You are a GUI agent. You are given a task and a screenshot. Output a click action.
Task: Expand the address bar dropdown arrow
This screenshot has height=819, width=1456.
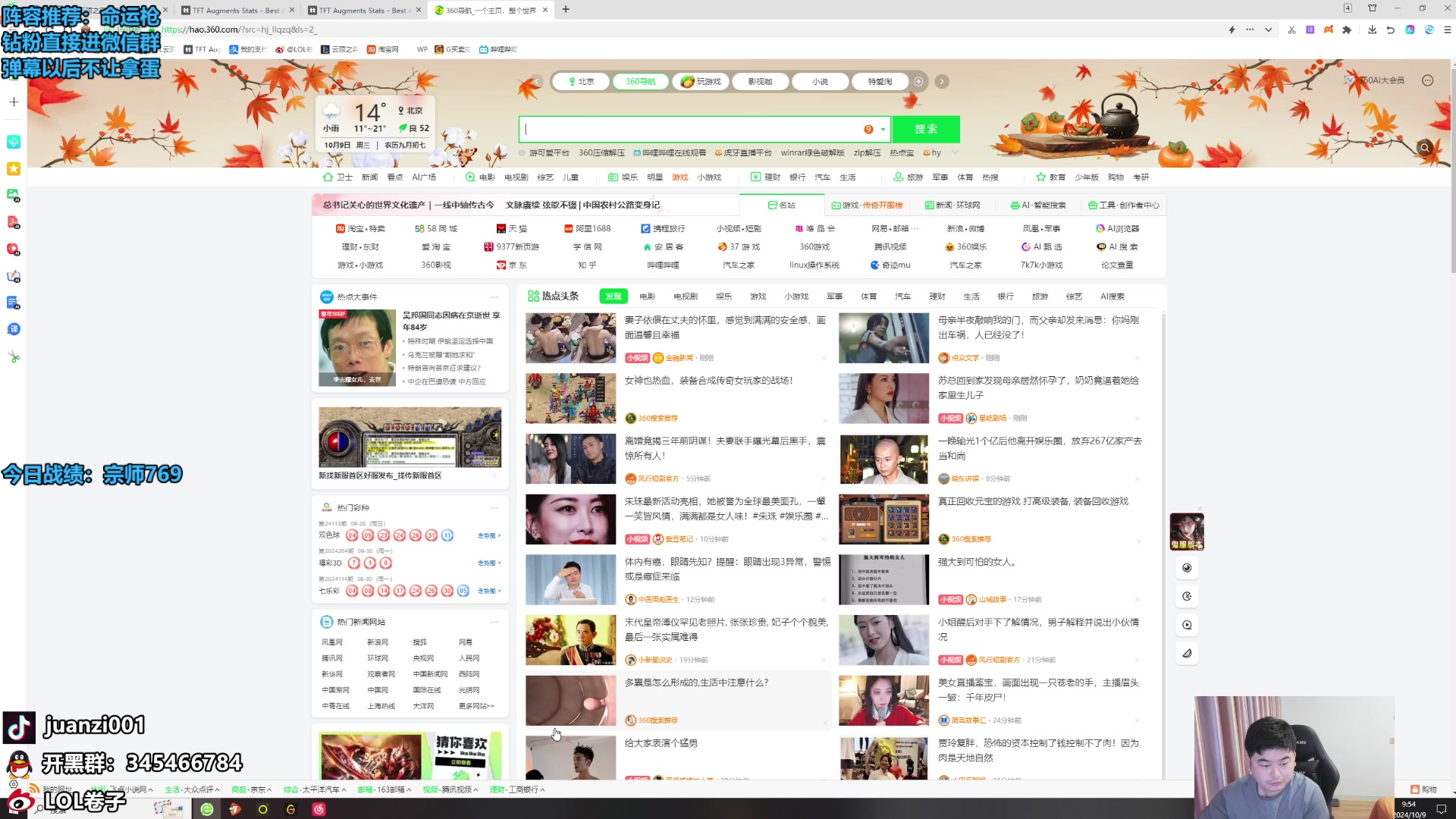click(1268, 30)
